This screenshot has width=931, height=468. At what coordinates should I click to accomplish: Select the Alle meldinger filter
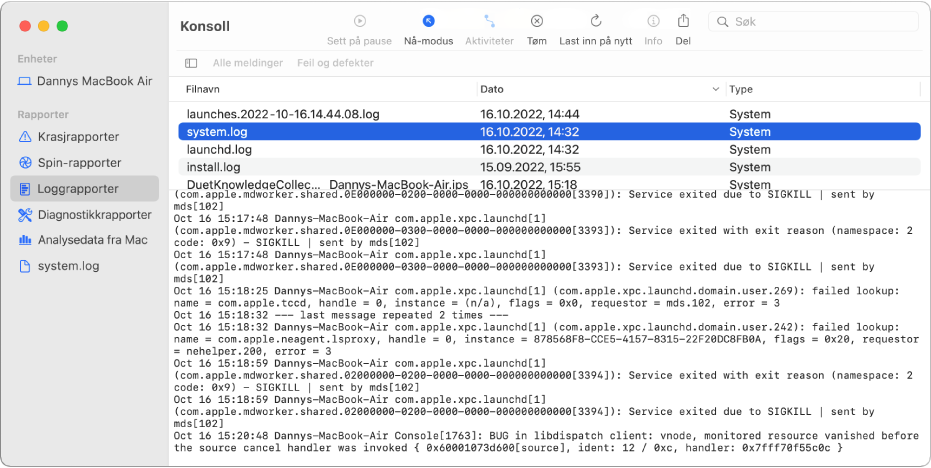click(x=248, y=63)
